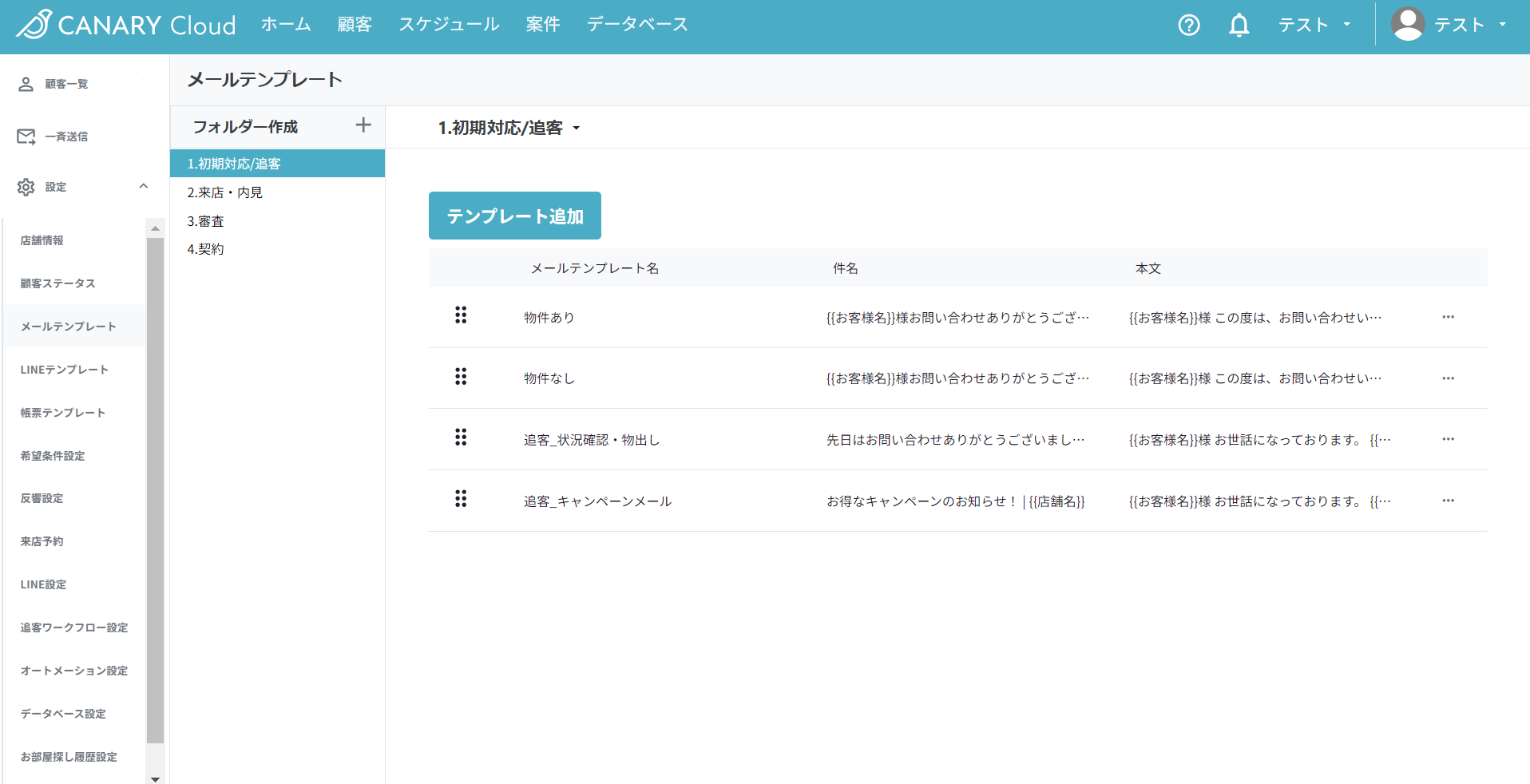Open more options for 追客_キャンペーンメール
Image resolution: width=1530 pixels, height=784 pixels.
[x=1448, y=501]
